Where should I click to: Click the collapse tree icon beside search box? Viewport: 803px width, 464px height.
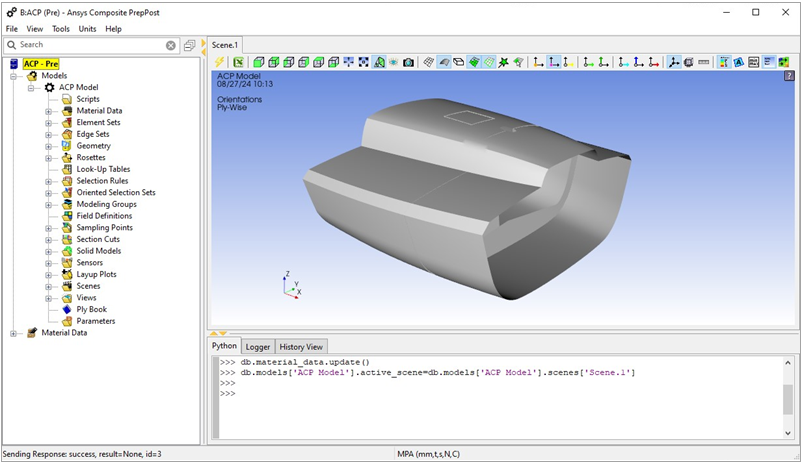pyautogui.click(x=189, y=45)
